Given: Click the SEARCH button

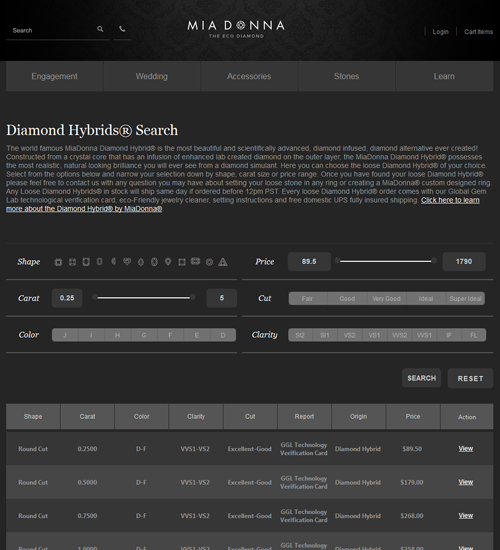Looking at the screenshot, I should pos(421,378).
